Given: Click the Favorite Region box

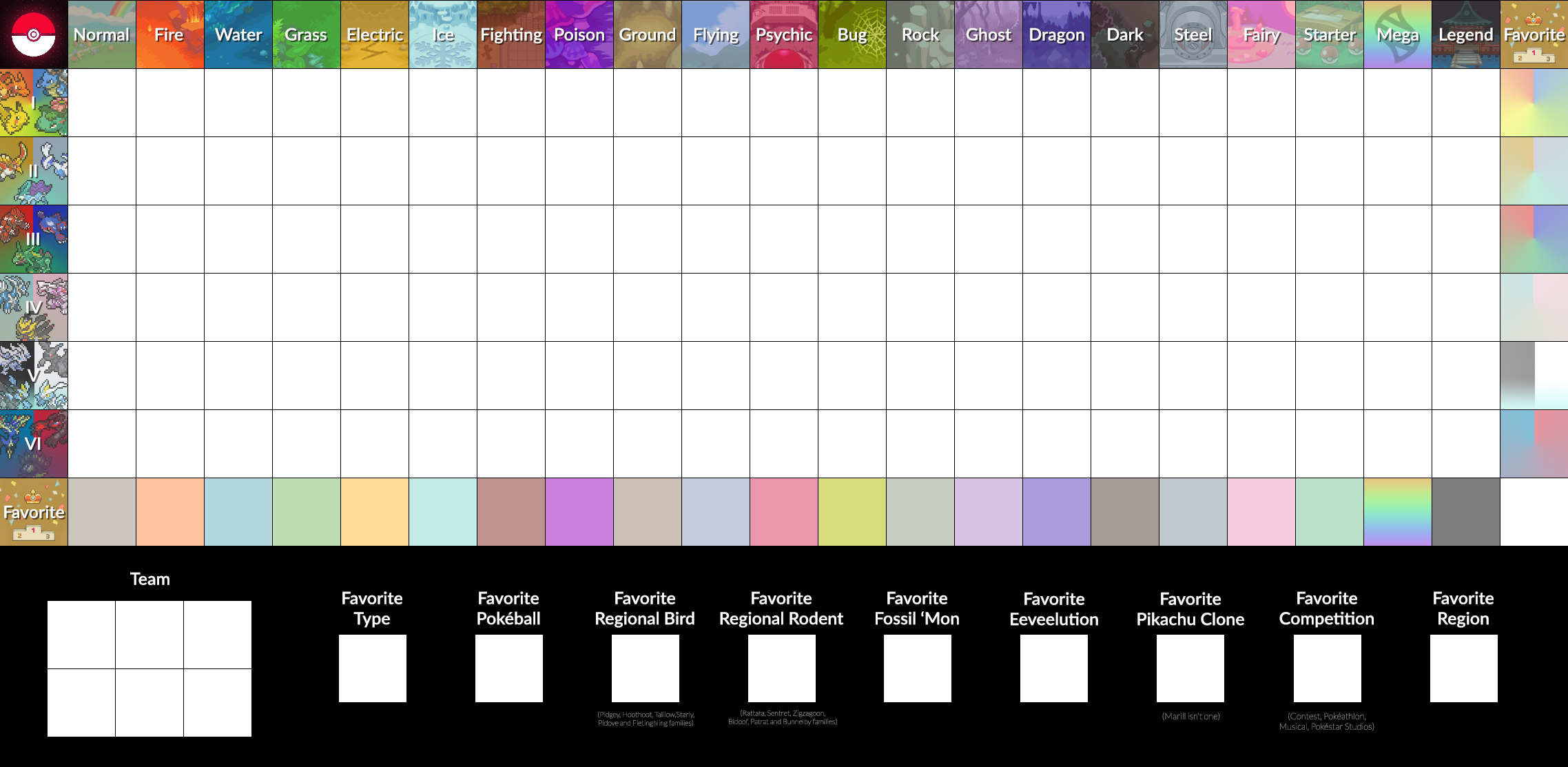Looking at the screenshot, I should tap(1464, 668).
